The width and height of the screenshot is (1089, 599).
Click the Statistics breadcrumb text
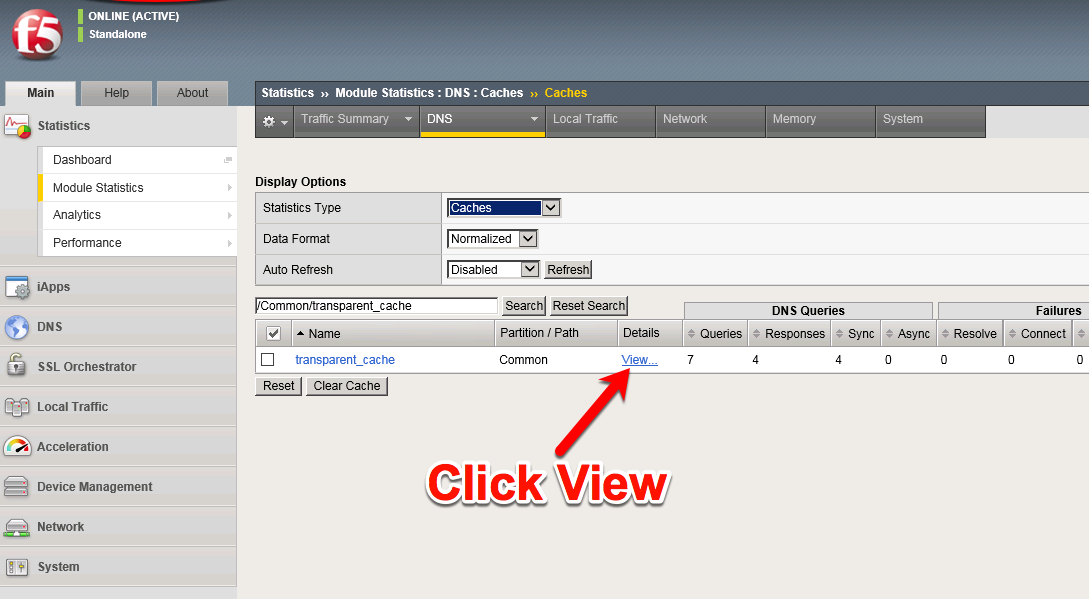(x=288, y=93)
